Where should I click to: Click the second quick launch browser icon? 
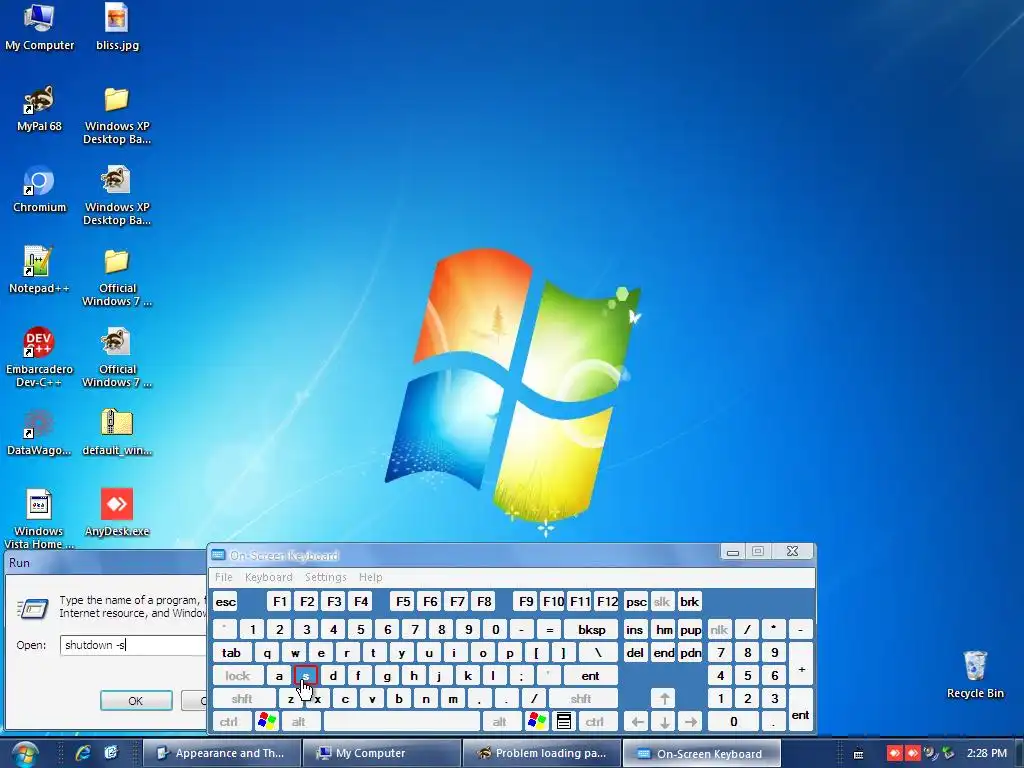(x=111, y=753)
